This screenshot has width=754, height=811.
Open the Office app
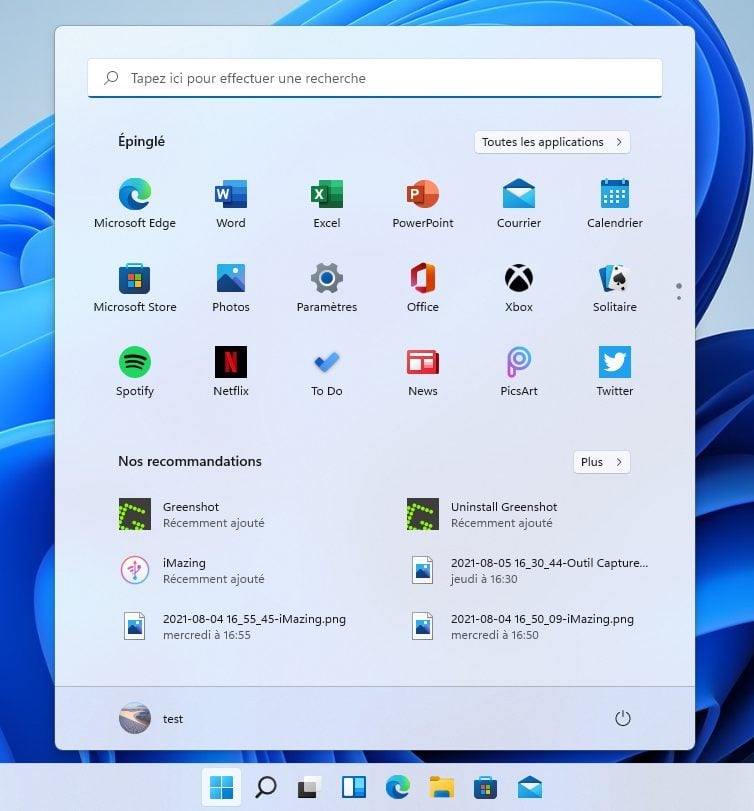[423, 287]
